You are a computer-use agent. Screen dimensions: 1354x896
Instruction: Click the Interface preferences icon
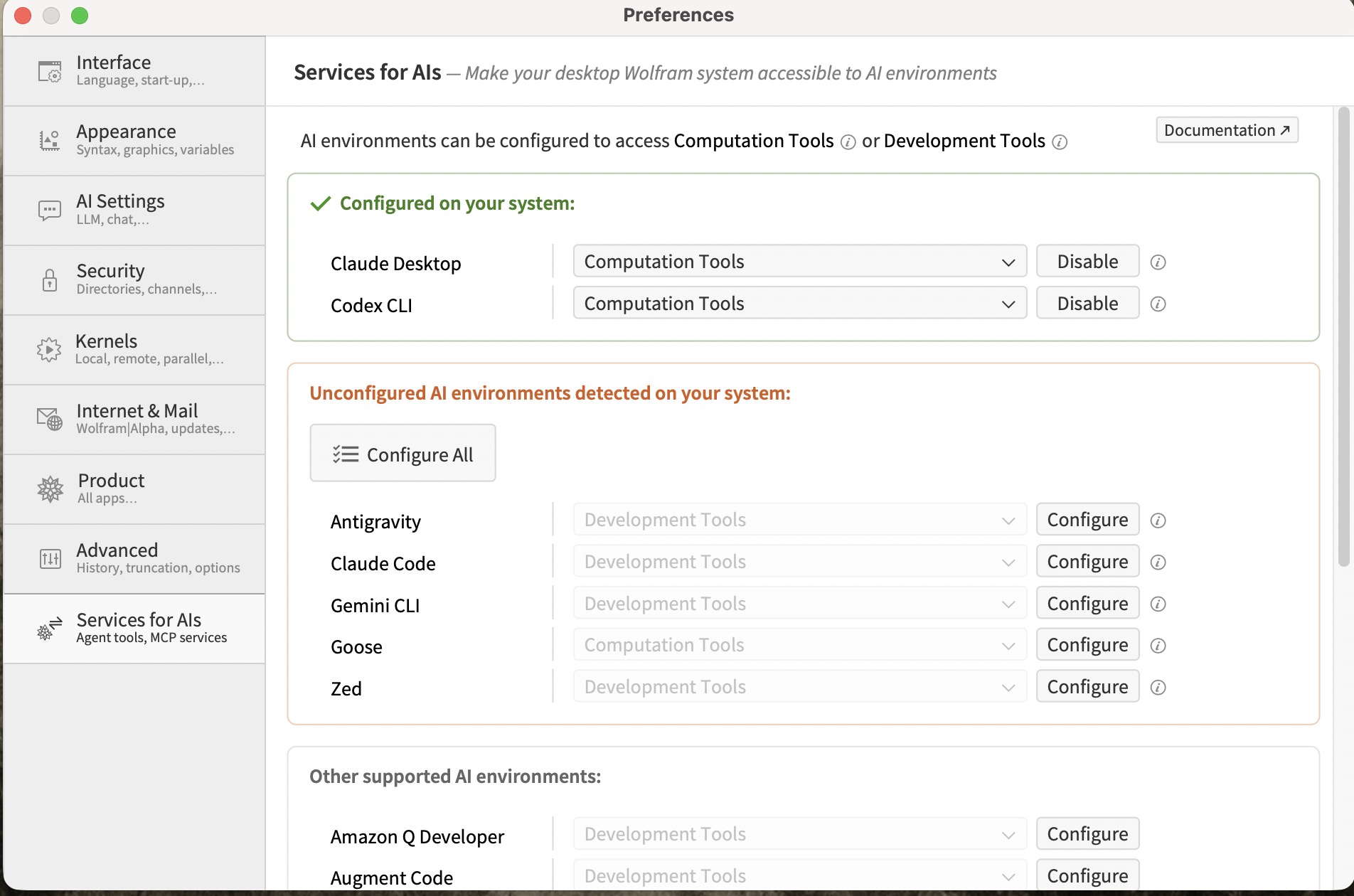click(50, 71)
